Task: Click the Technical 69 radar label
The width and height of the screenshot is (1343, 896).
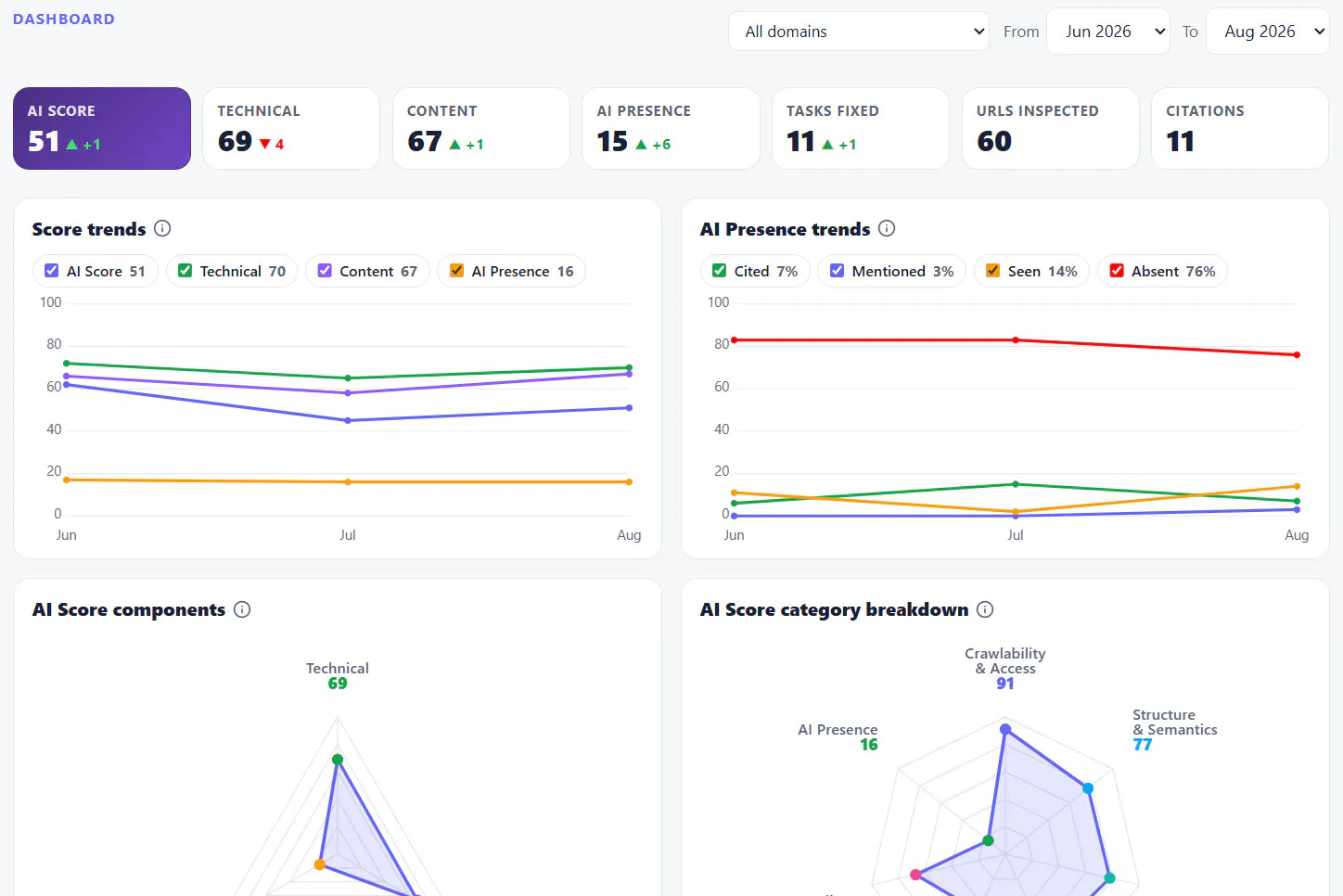Action: (x=338, y=675)
